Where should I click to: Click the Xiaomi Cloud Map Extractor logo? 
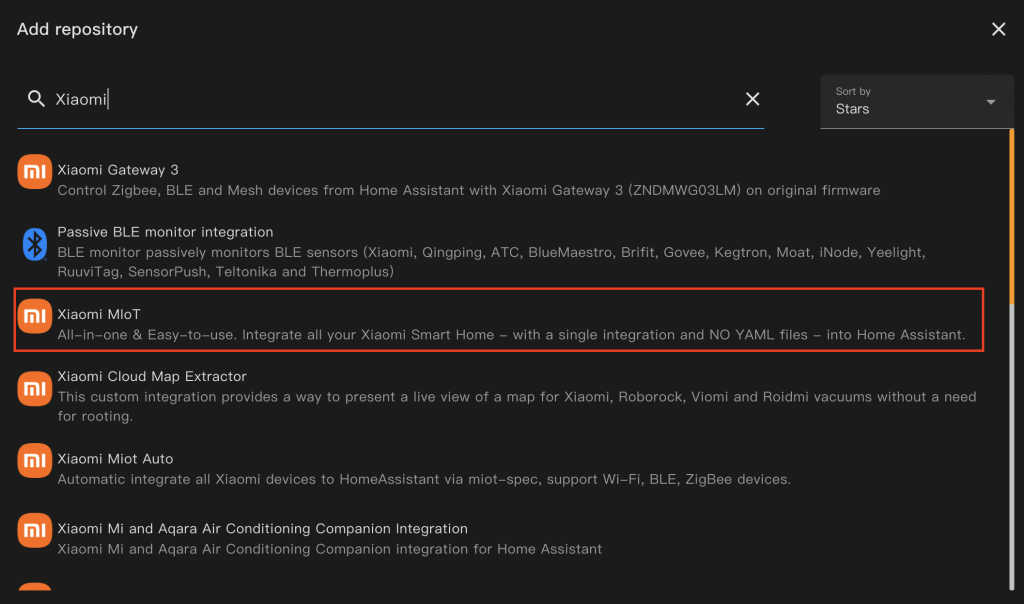coord(35,389)
